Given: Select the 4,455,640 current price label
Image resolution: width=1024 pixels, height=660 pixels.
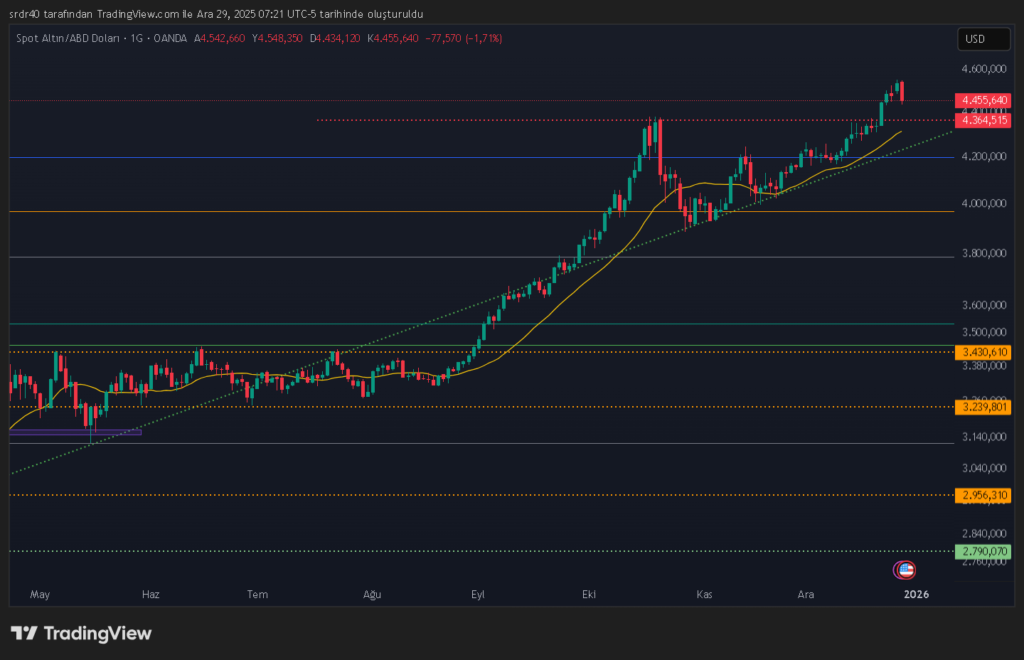Looking at the screenshot, I should pyautogui.click(x=984, y=100).
